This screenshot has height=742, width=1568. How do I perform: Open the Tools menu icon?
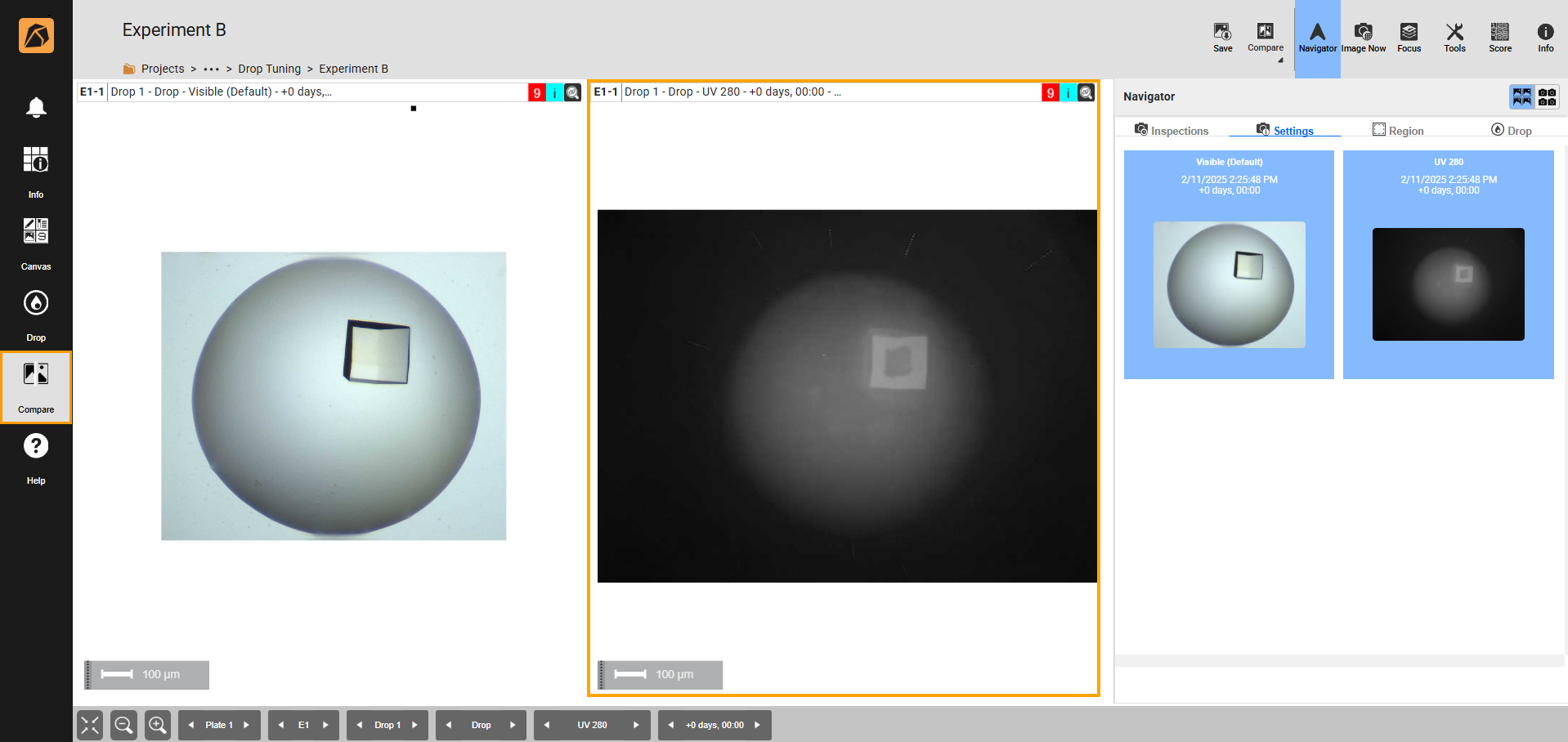[x=1454, y=37]
